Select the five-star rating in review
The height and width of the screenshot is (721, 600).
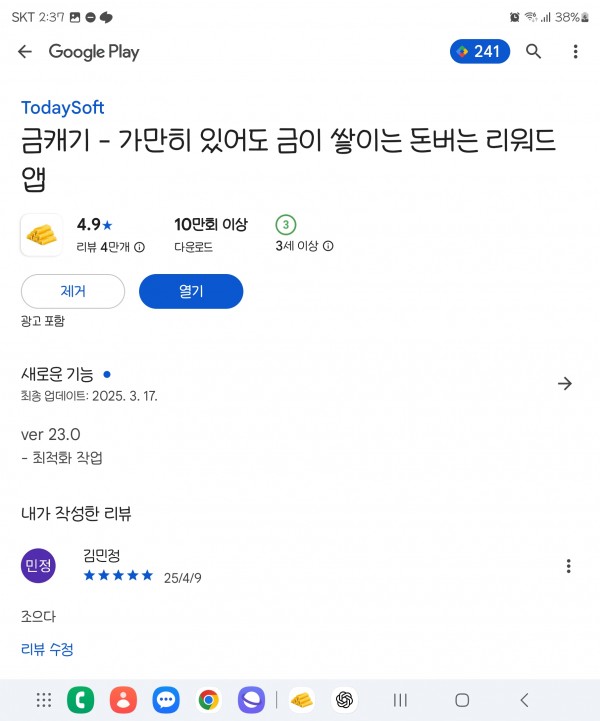(x=118, y=575)
